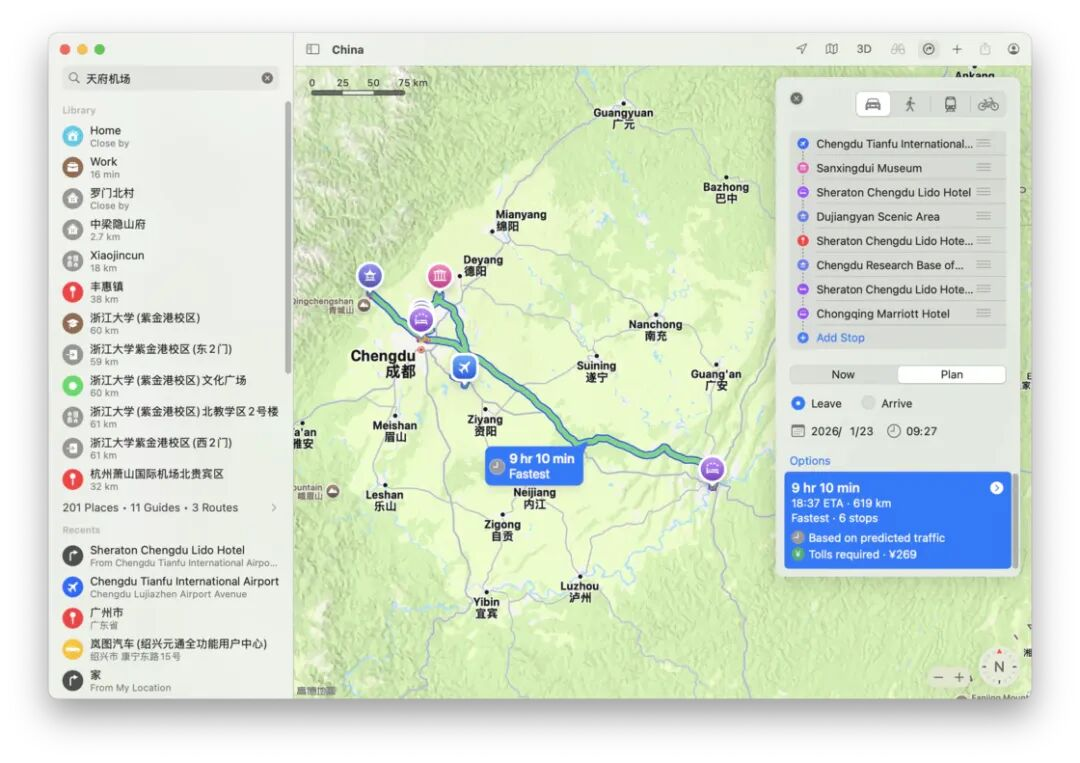Expand the 201 Places library chevron
The image size is (1080, 763).
(274, 508)
